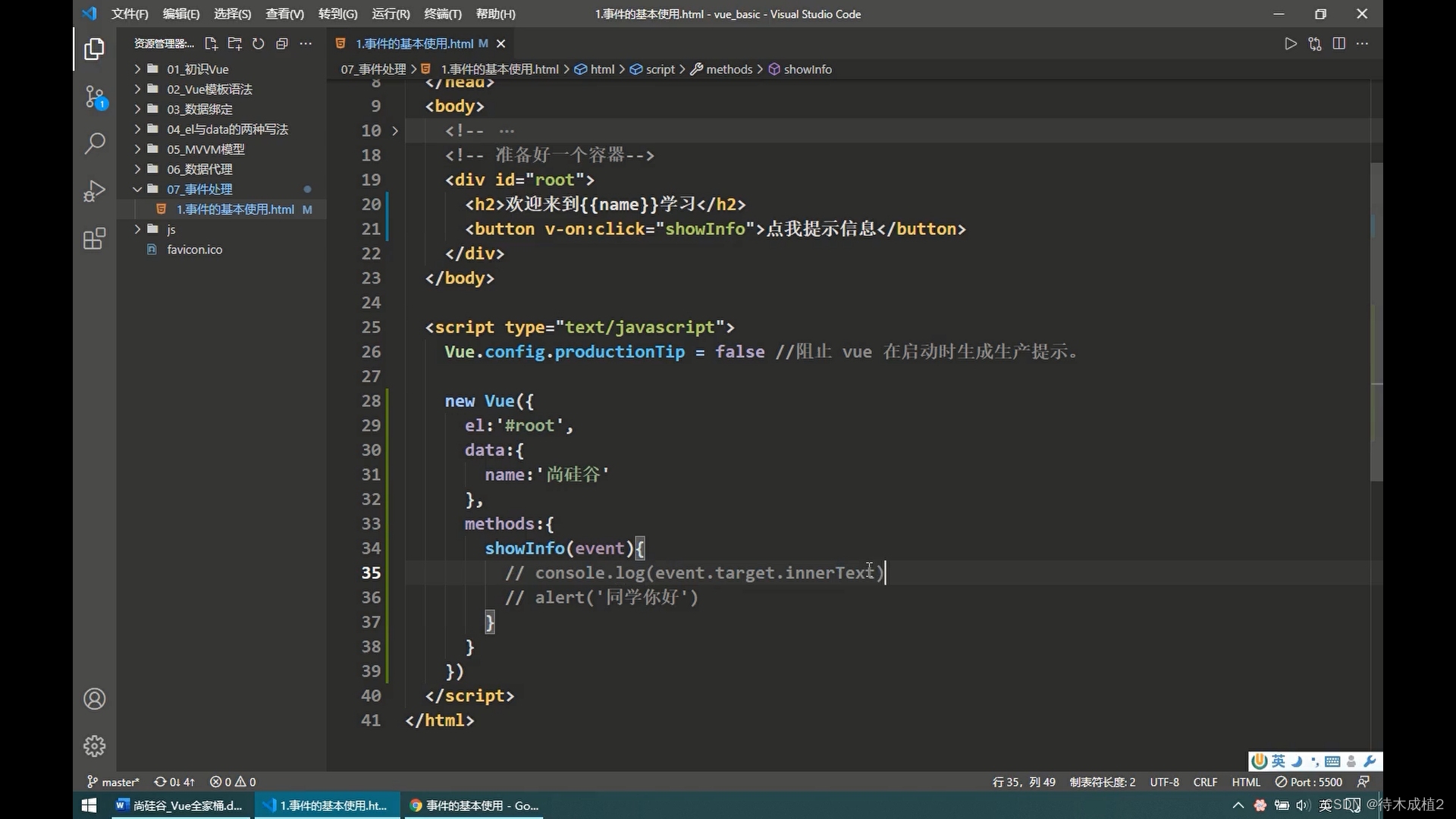Click breadcrumb showInfo
1456x819 pixels.
tap(800, 69)
